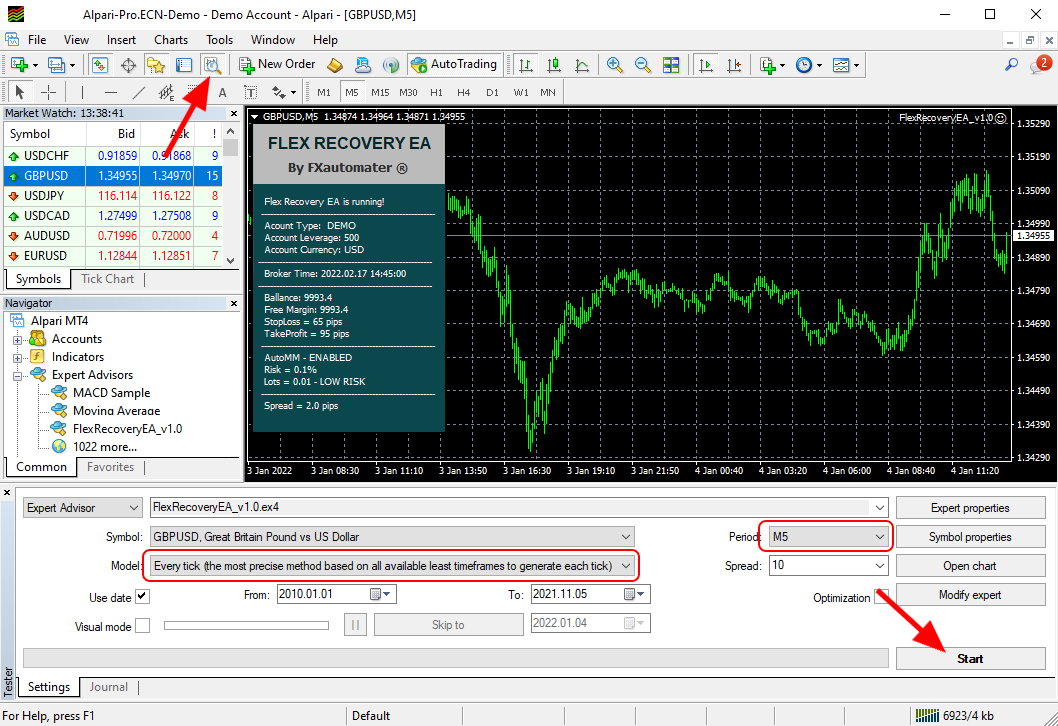Select the Cursor arrow tool

point(20,92)
